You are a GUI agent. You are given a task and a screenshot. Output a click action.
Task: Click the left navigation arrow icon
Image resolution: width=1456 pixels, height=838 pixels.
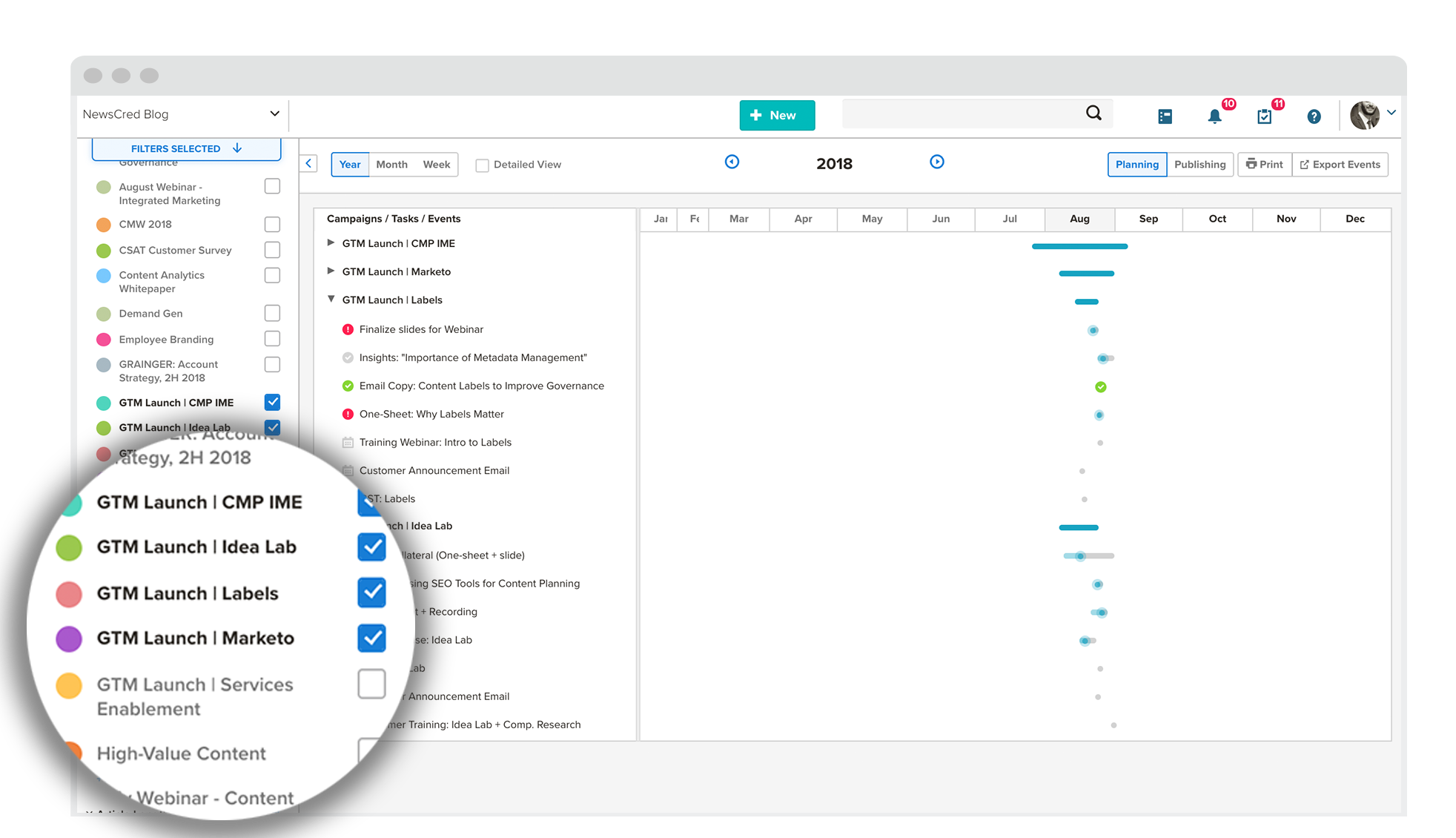coord(308,163)
